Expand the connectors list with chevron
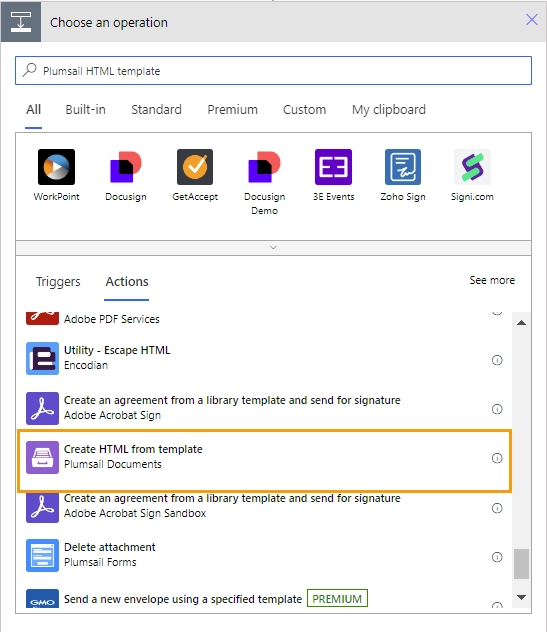The width and height of the screenshot is (547, 632). coord(273,247)
